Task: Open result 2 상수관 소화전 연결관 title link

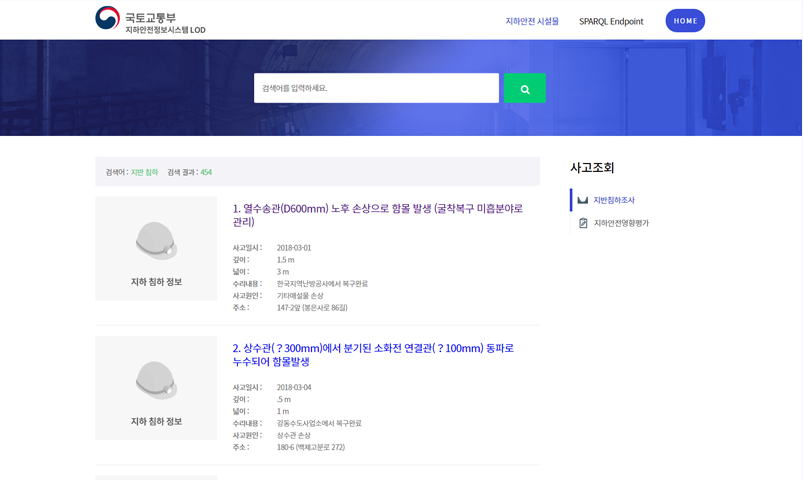Action: (x=373, y=354)
